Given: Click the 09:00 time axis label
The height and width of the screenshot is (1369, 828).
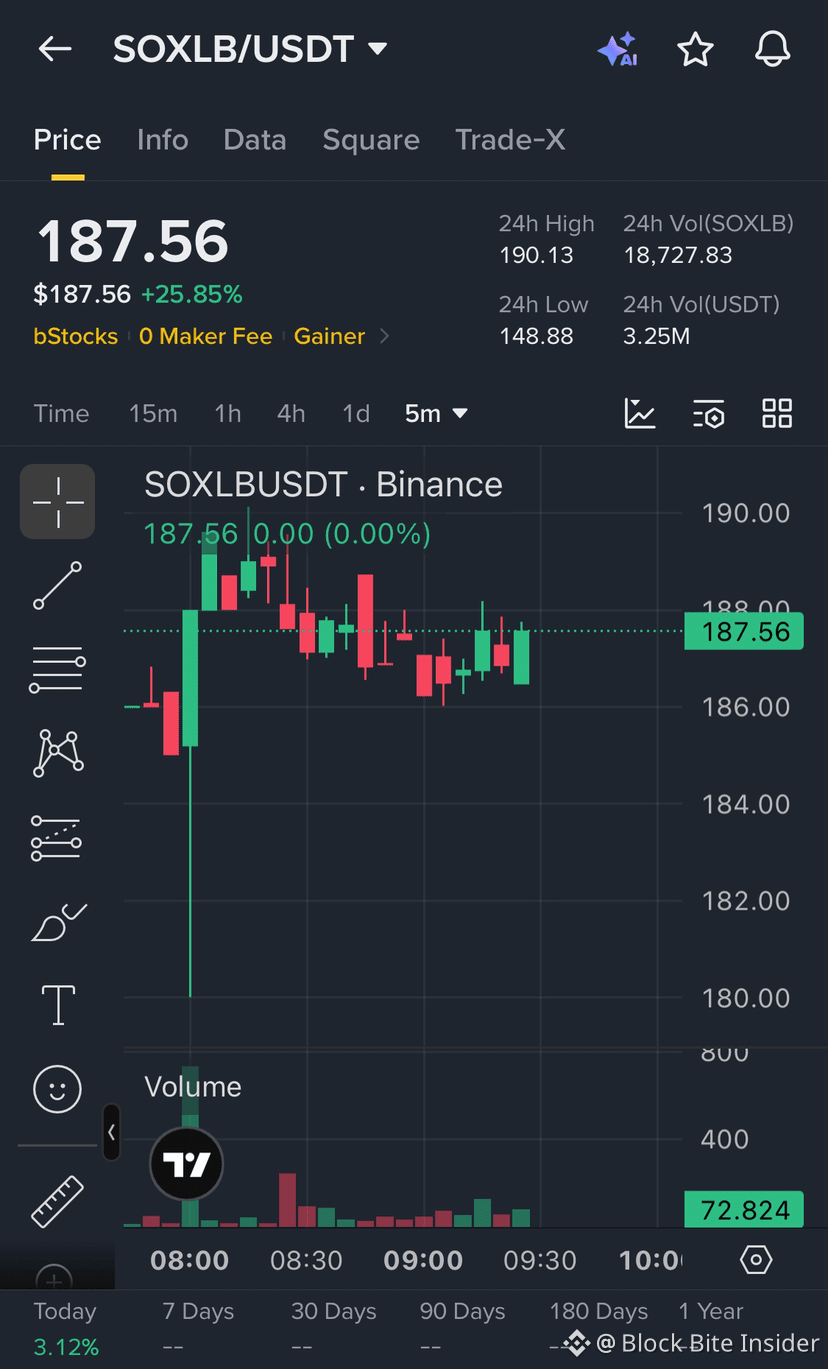Looking at the screenshot, I should coord(423,1260).
